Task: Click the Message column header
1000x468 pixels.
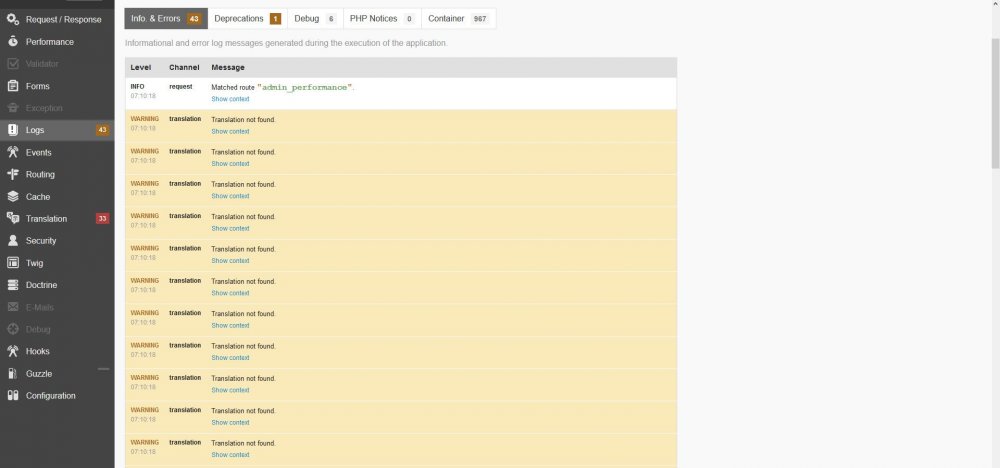Action: [228, 68]
